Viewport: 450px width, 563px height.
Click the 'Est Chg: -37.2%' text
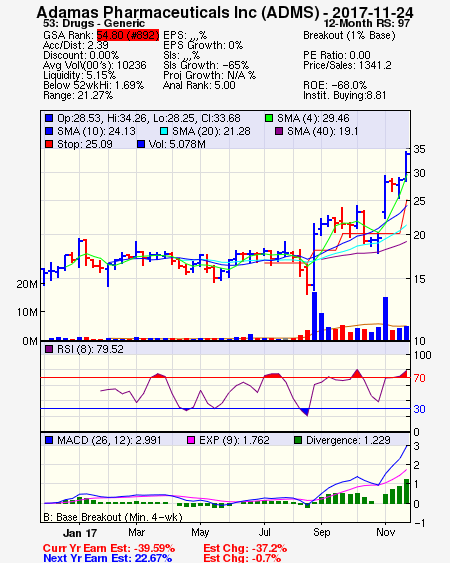[x=245, y=548]
